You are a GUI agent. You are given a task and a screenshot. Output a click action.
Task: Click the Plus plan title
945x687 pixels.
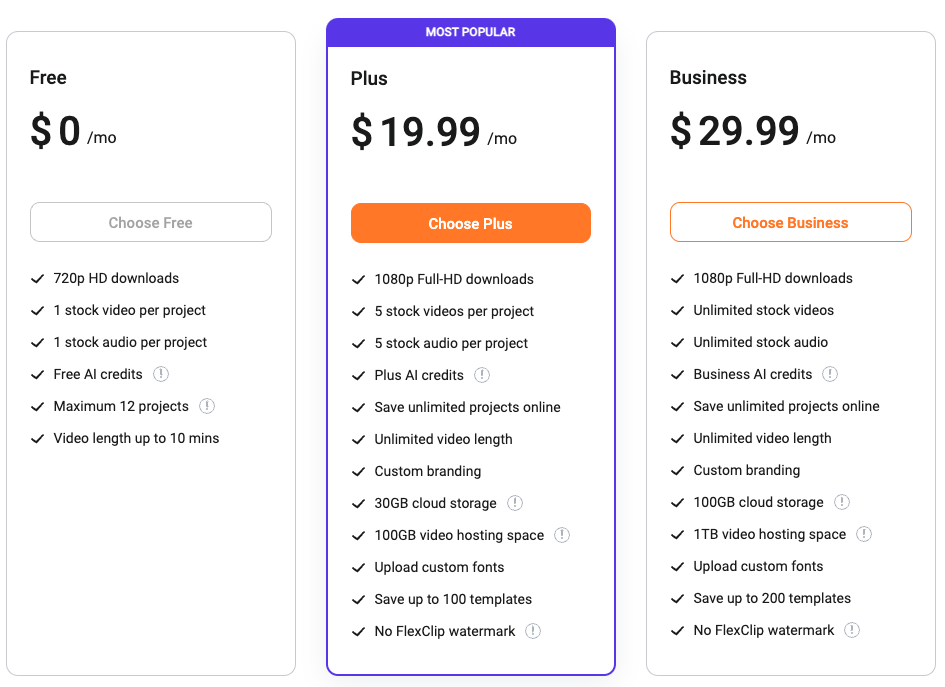tap(369, 78)
